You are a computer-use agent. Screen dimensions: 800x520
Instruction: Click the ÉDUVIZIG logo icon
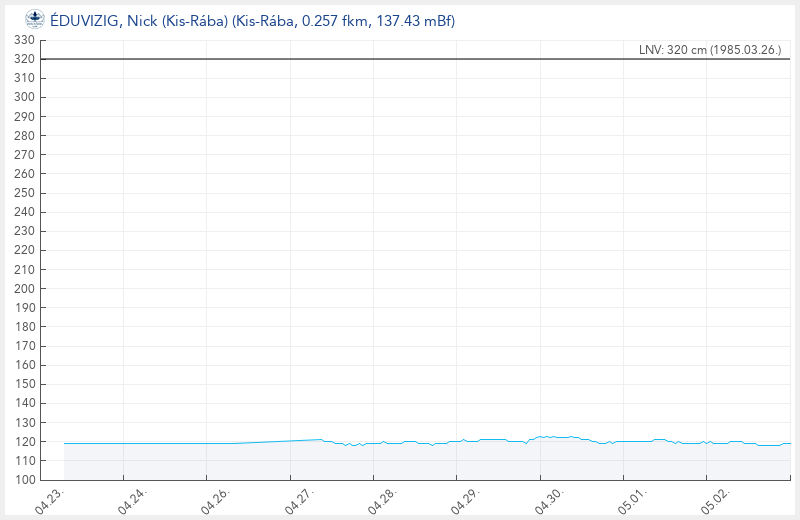[35, 20]
